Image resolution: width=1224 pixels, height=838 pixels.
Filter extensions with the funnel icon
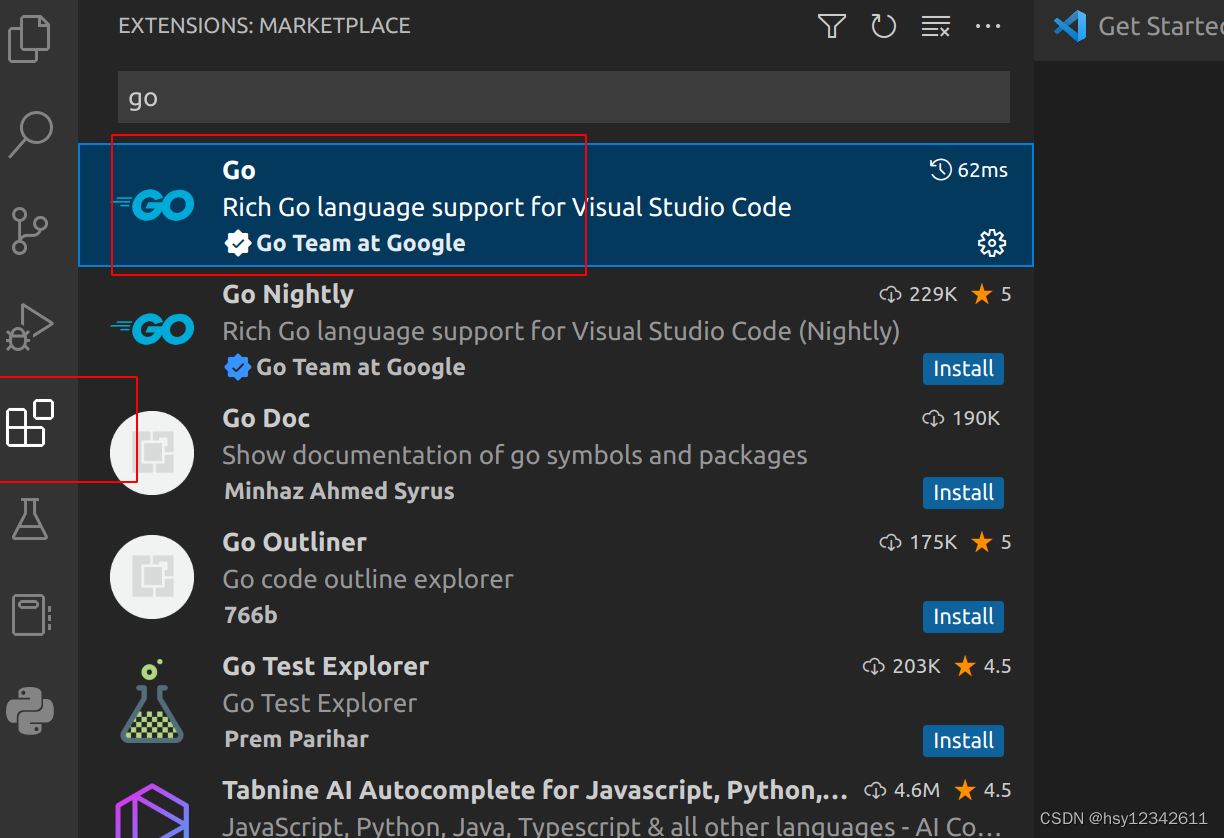click(832, 26)
